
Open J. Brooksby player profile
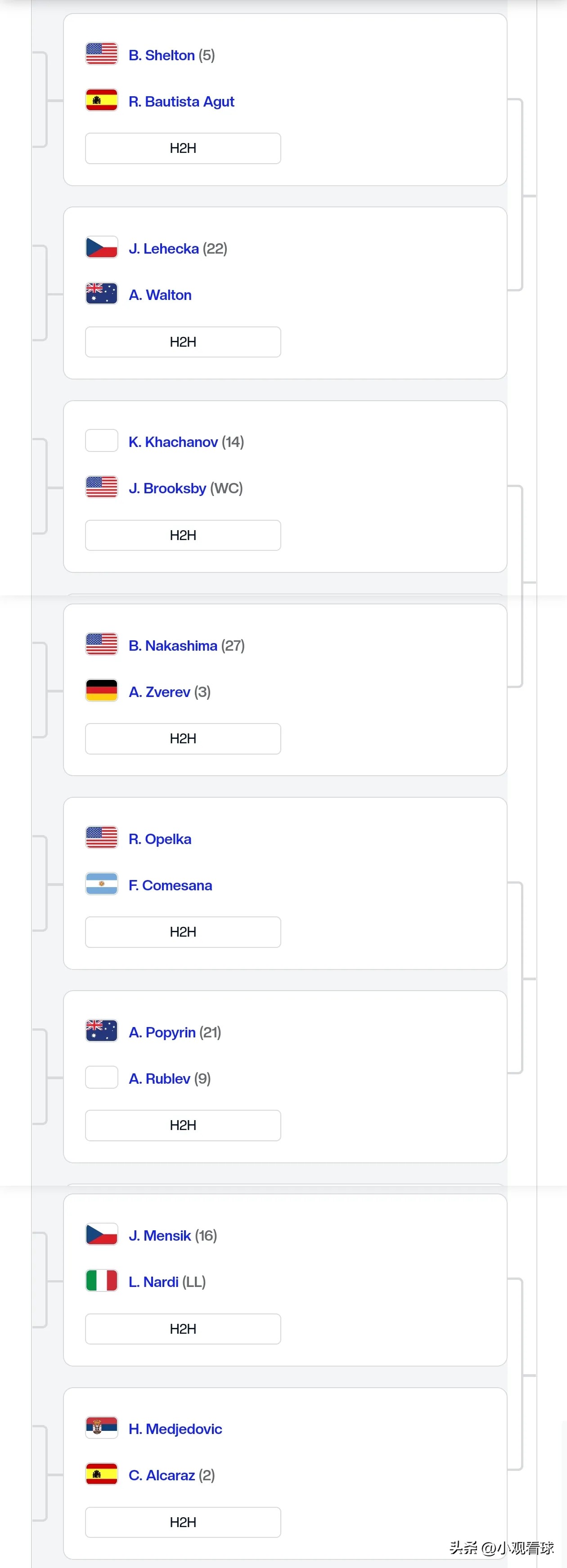(167, 489)
